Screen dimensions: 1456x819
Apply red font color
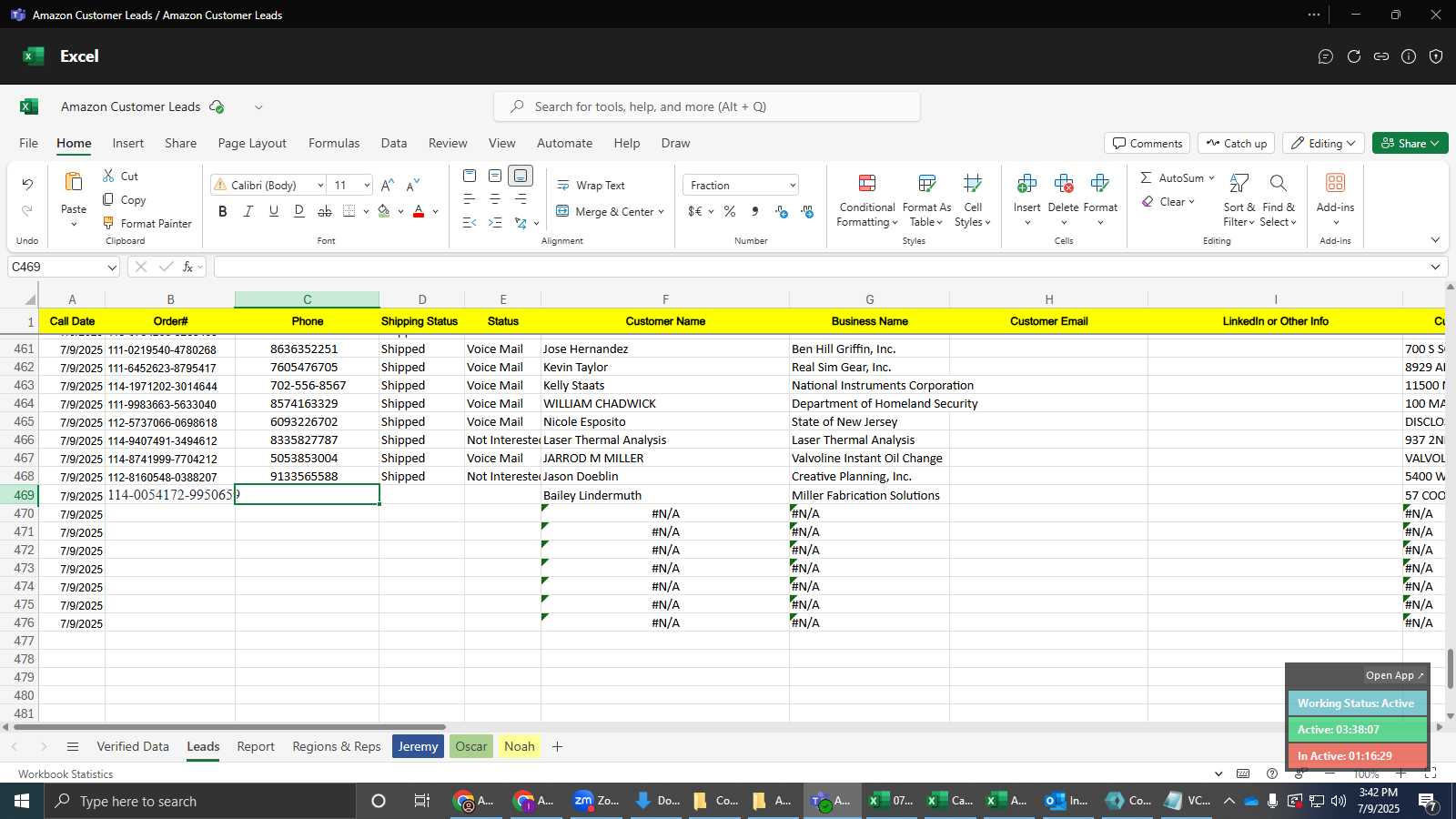click(x=419, y=211)
